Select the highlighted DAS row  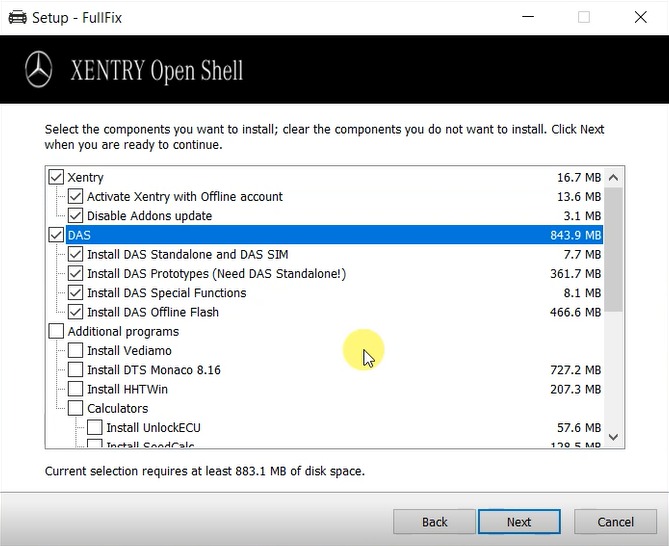click(334, 235)
